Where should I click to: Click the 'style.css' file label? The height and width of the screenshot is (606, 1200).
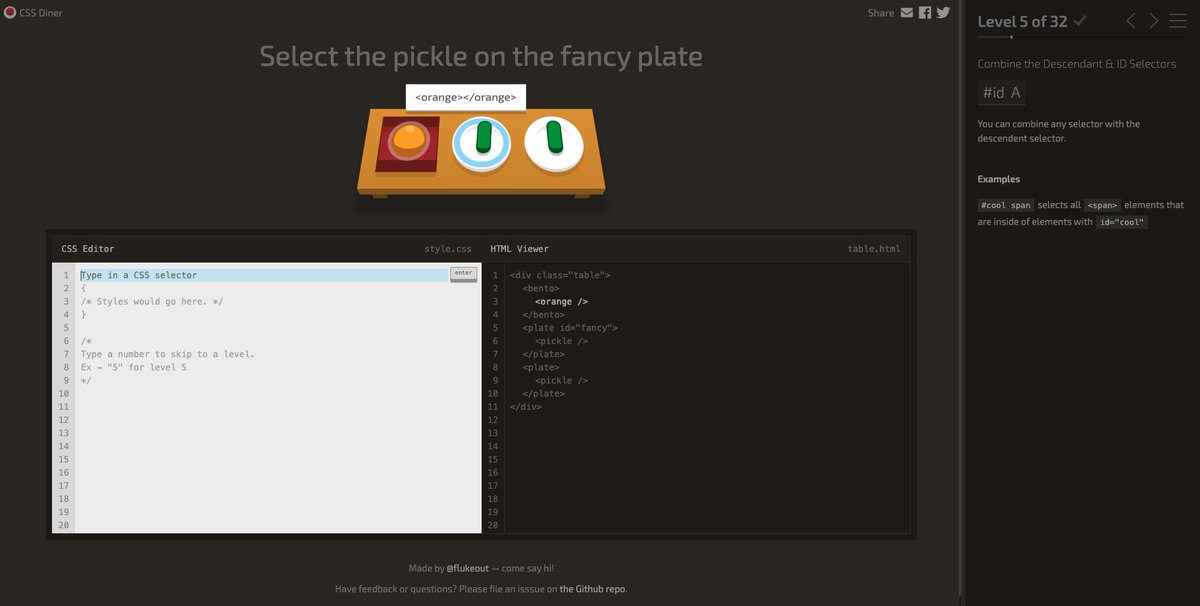tap(448, 248)
